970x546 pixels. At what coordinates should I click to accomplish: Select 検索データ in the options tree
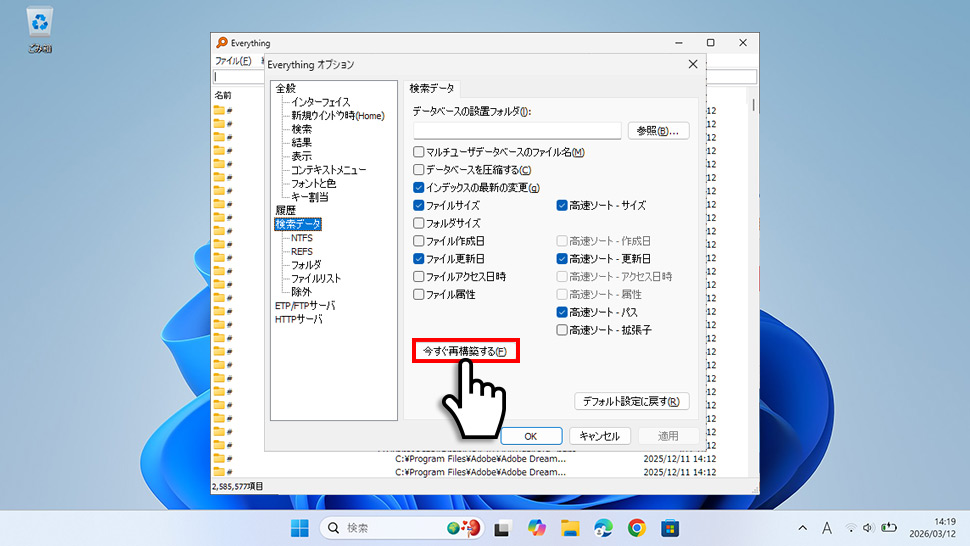click(298, 224)
